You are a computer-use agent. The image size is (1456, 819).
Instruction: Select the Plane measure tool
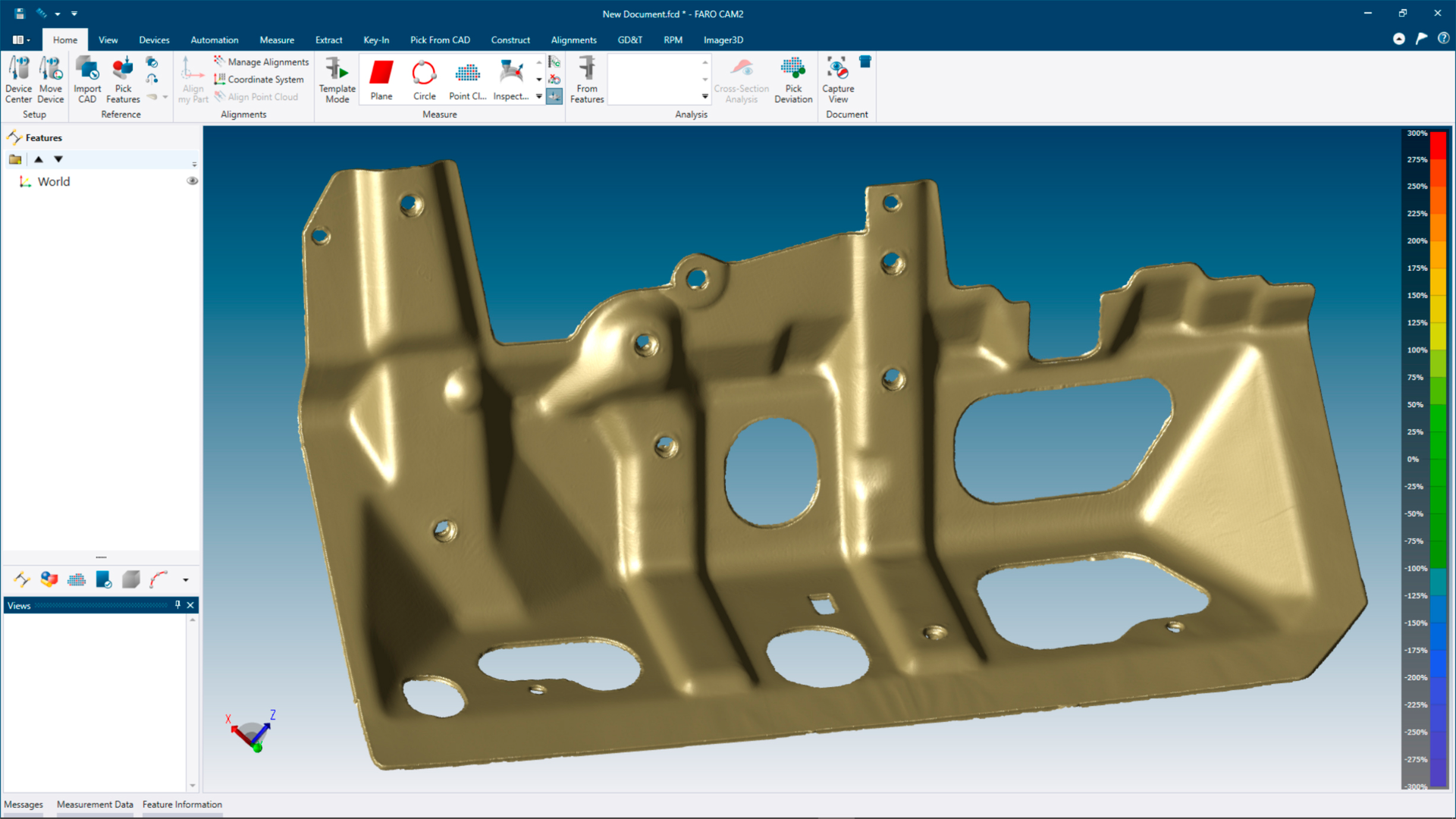[x=381, y=80]
